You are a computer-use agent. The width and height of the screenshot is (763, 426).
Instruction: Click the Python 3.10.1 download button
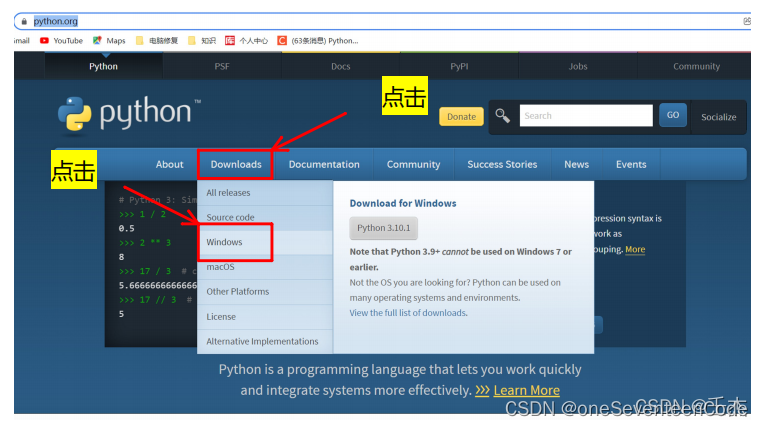[383, 228]
